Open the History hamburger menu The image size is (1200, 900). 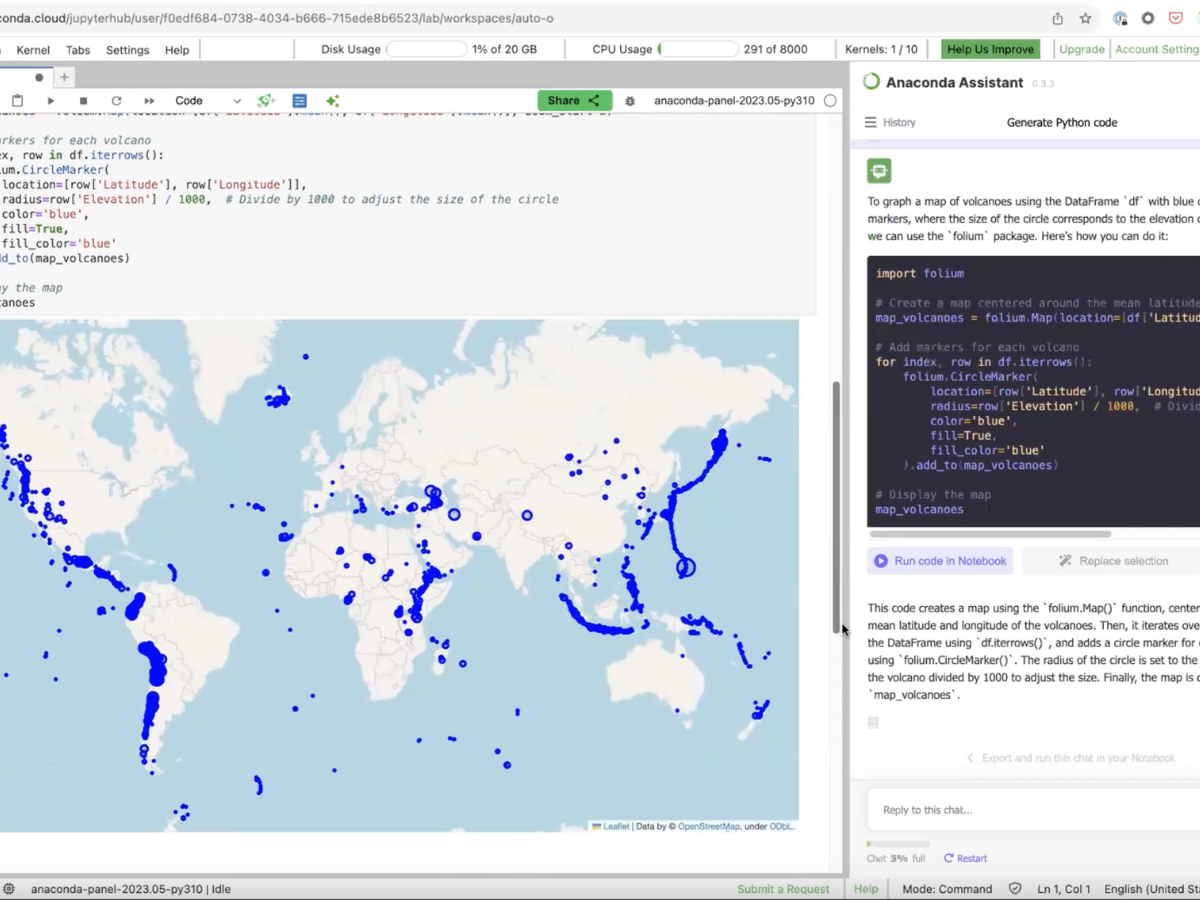(x=870, y=122)
